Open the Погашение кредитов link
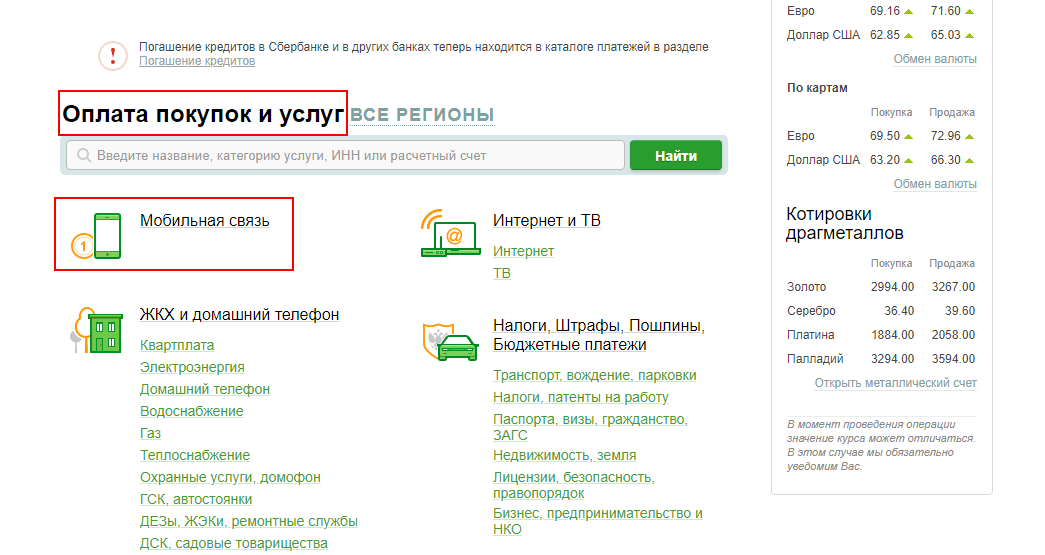Image resolution: width=1045 pixels, height=555 pixels. point(196,61)
